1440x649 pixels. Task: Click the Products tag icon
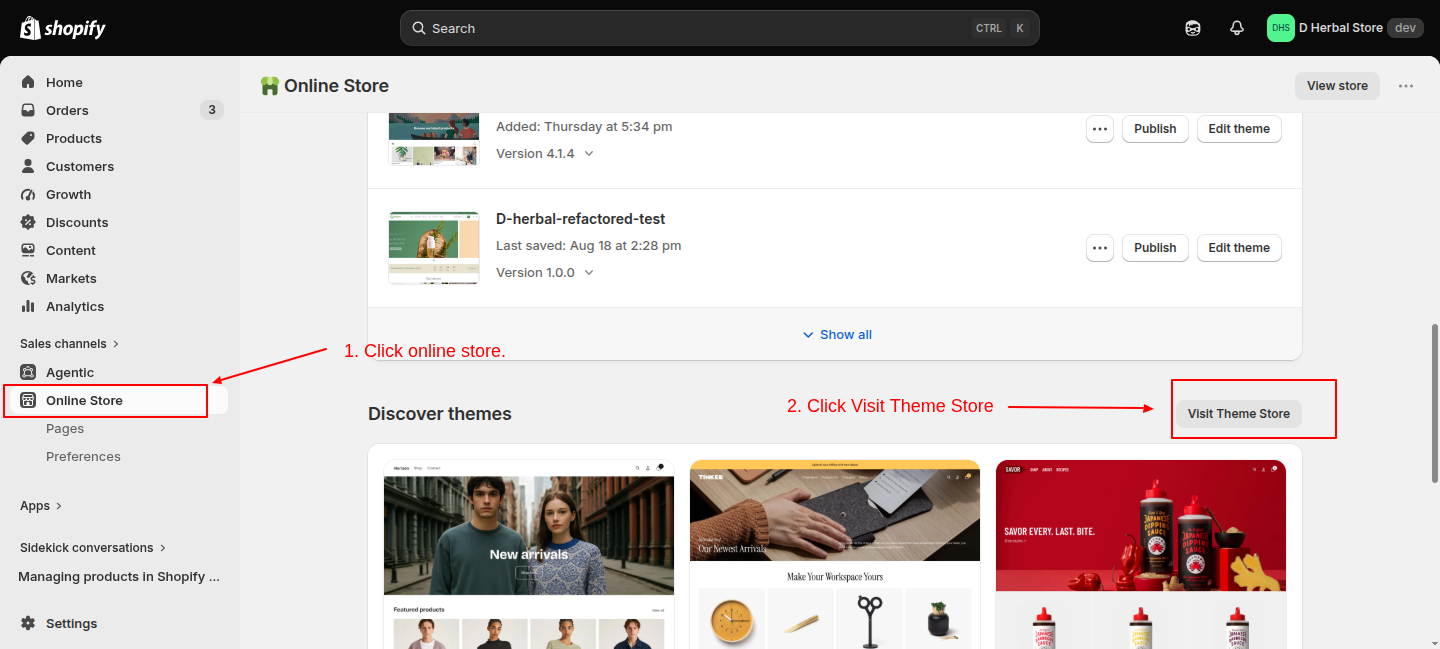(x=28, y=138)
